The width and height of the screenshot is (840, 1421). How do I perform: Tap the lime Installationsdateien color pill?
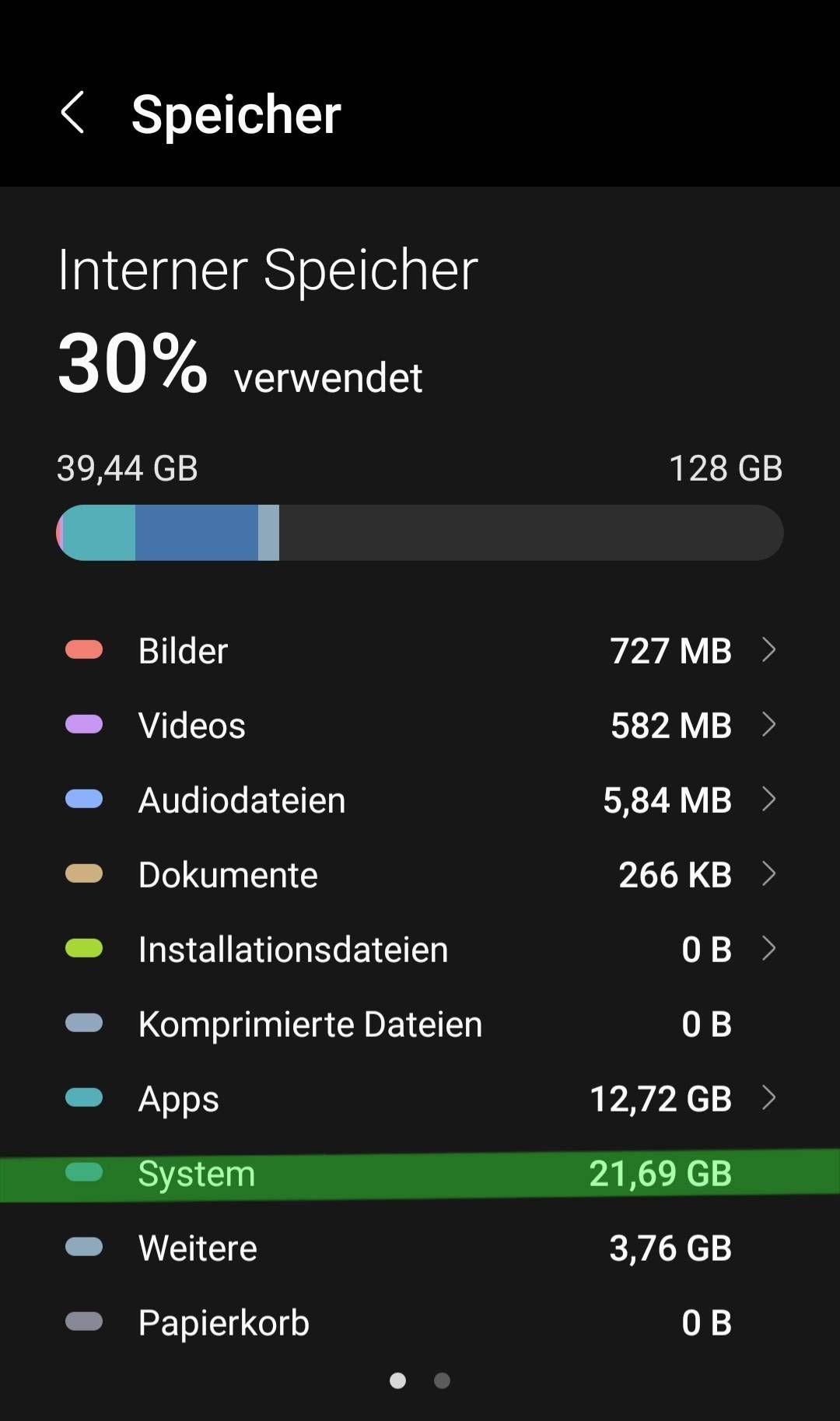tap(84, 949)
